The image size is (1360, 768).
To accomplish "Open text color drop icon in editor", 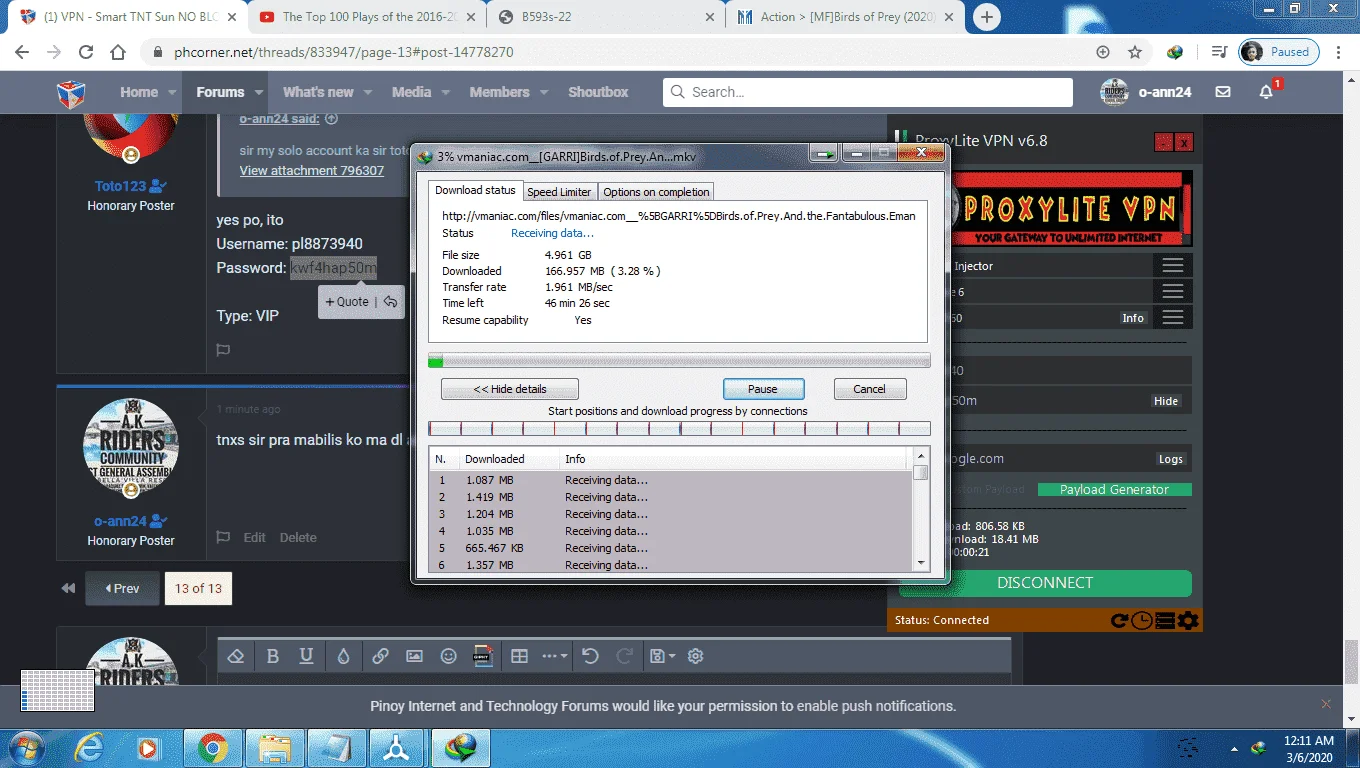I will pos(343,656).
